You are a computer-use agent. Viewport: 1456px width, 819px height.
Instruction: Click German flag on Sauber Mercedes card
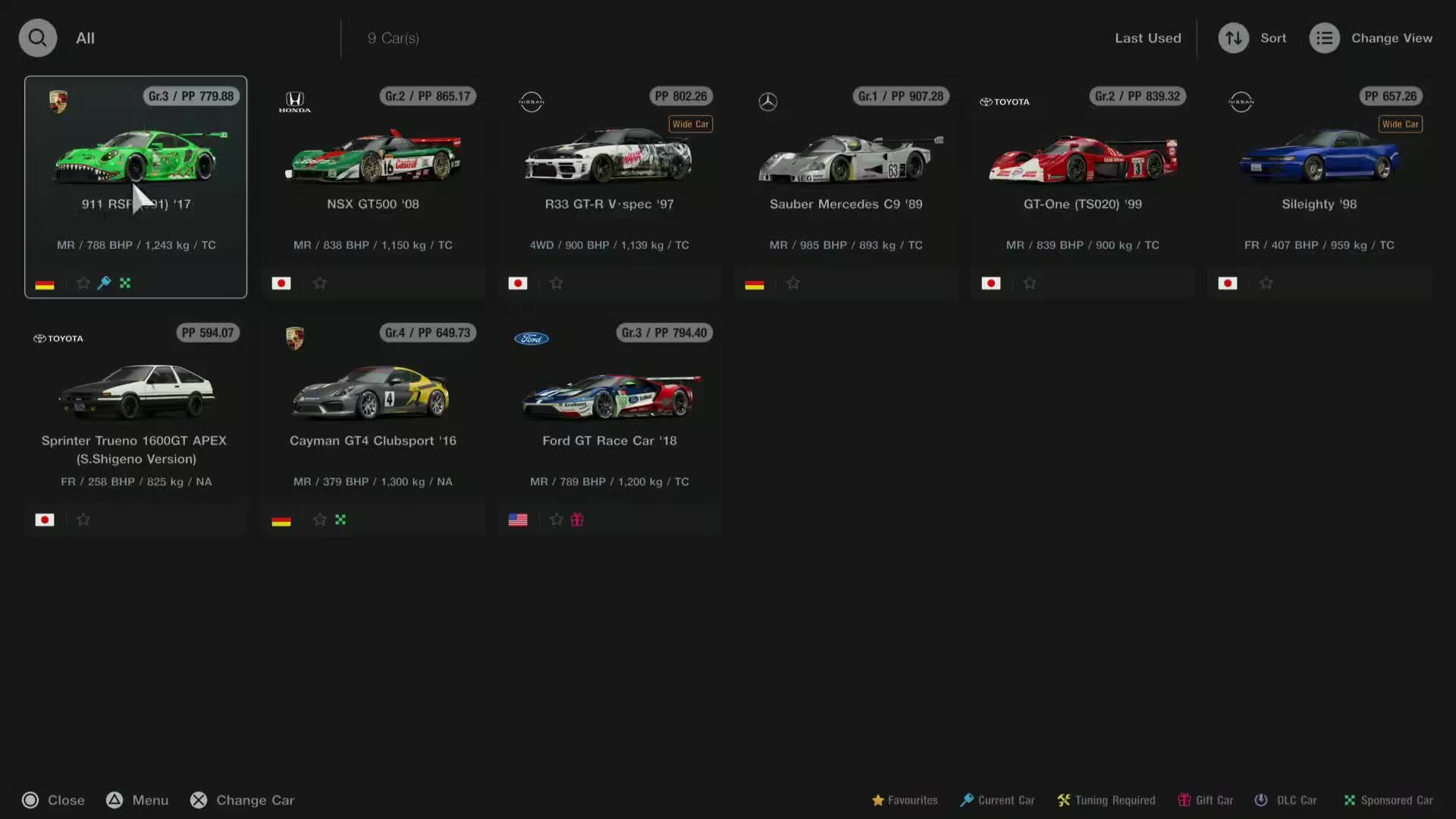[x=755, y=284]
